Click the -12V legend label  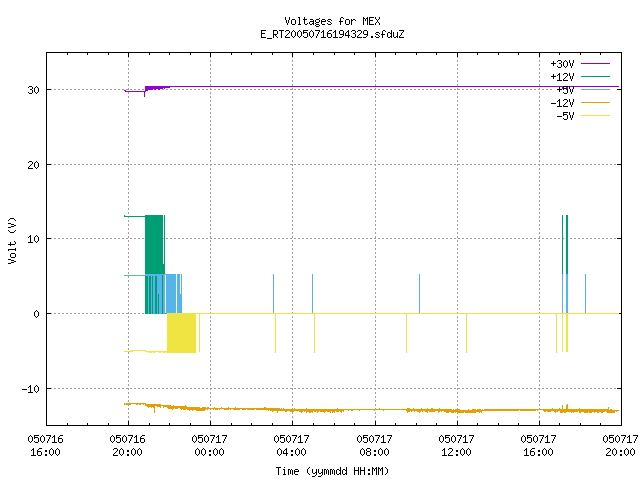pyautogui.click(x=562, y=103)
